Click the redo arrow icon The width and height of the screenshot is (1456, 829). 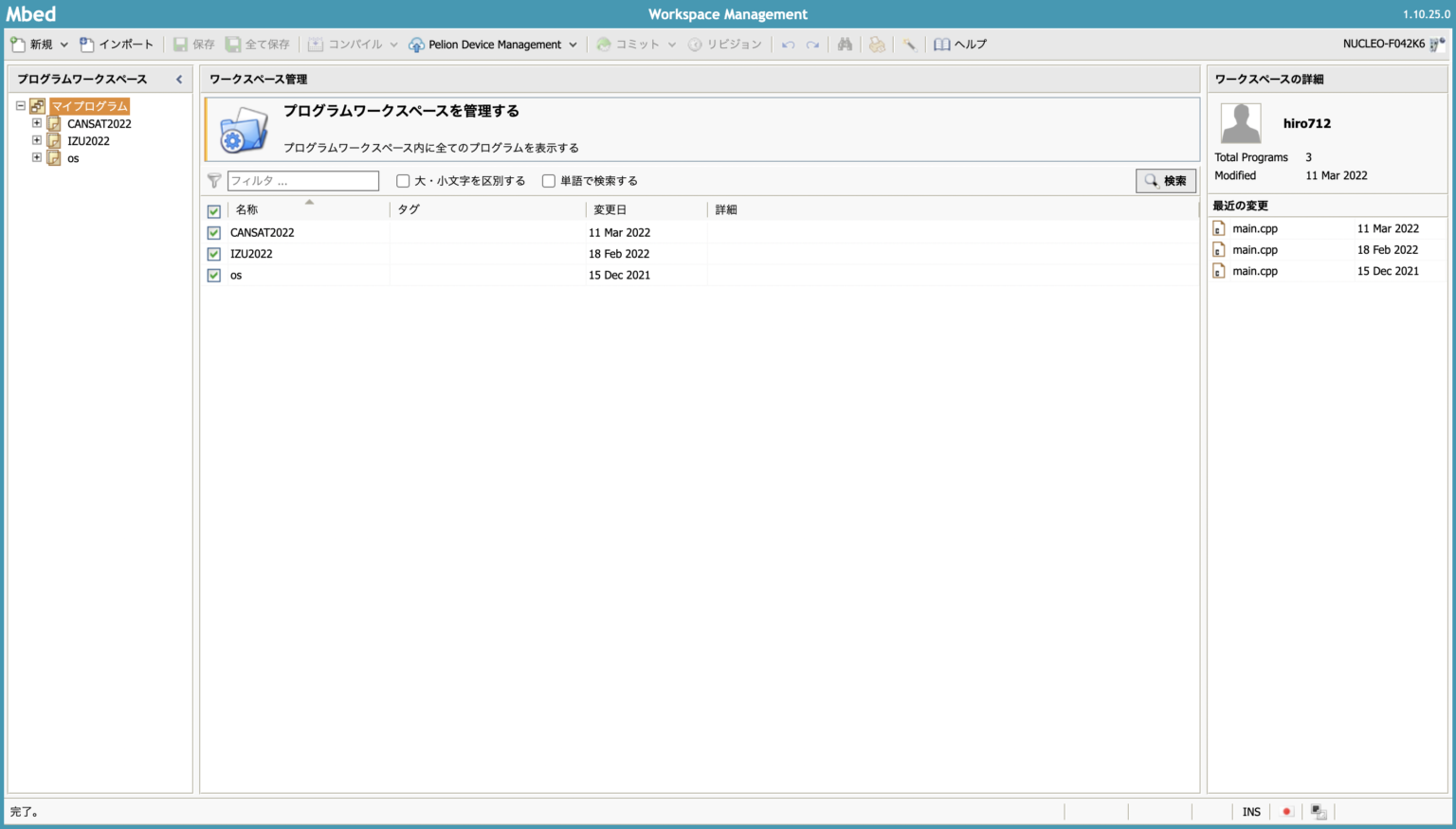tap(811, 44)
